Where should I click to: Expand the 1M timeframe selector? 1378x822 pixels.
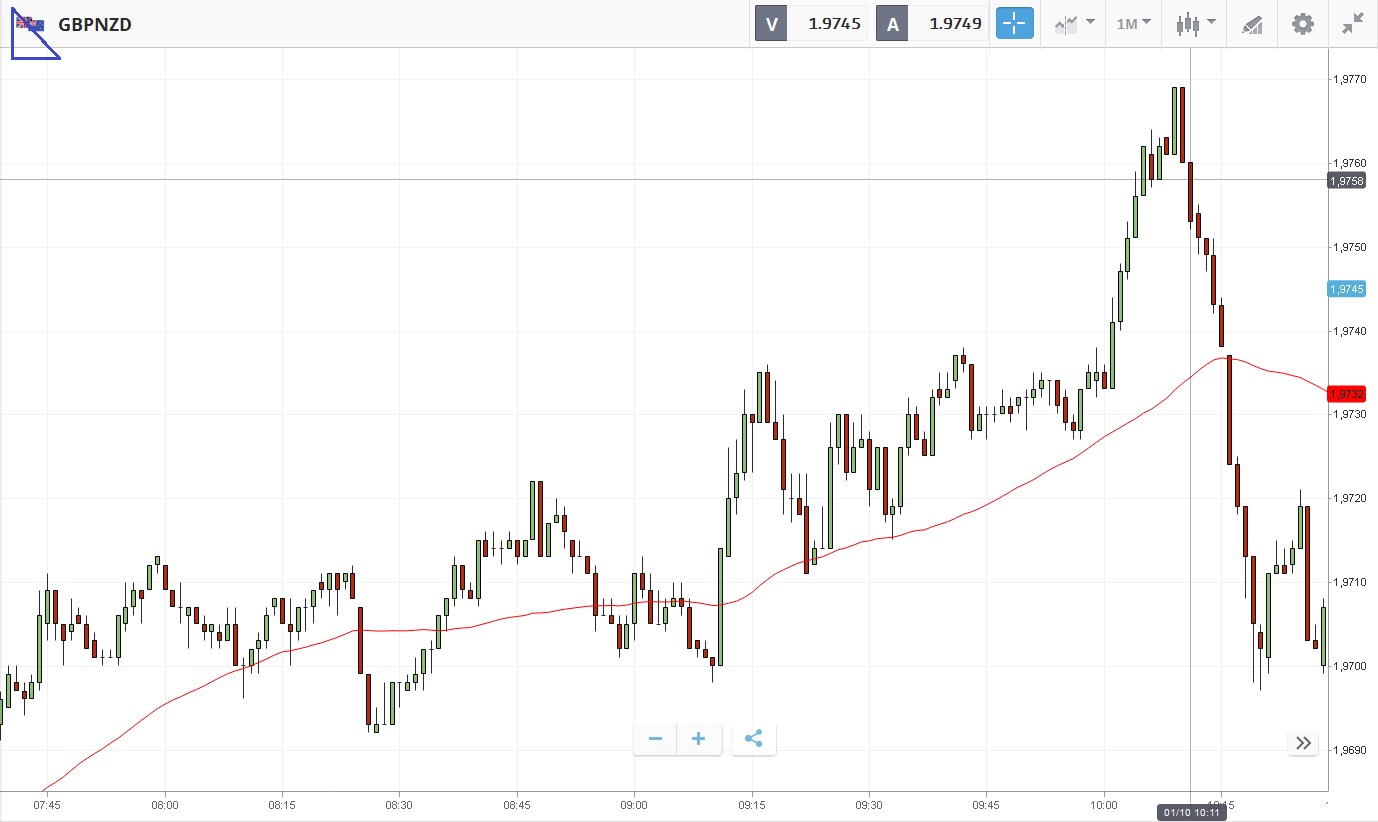click(1133, 24)
